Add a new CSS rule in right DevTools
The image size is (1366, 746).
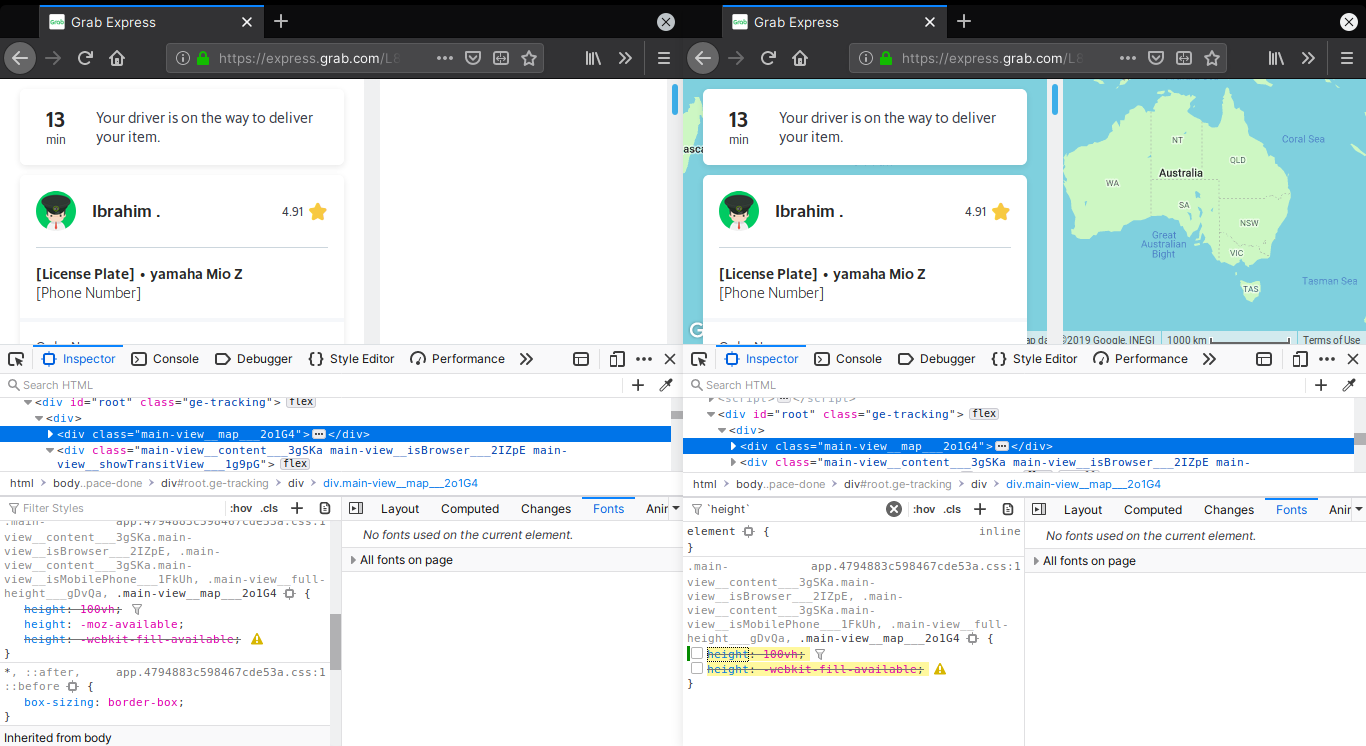click(x=980, y=509)
